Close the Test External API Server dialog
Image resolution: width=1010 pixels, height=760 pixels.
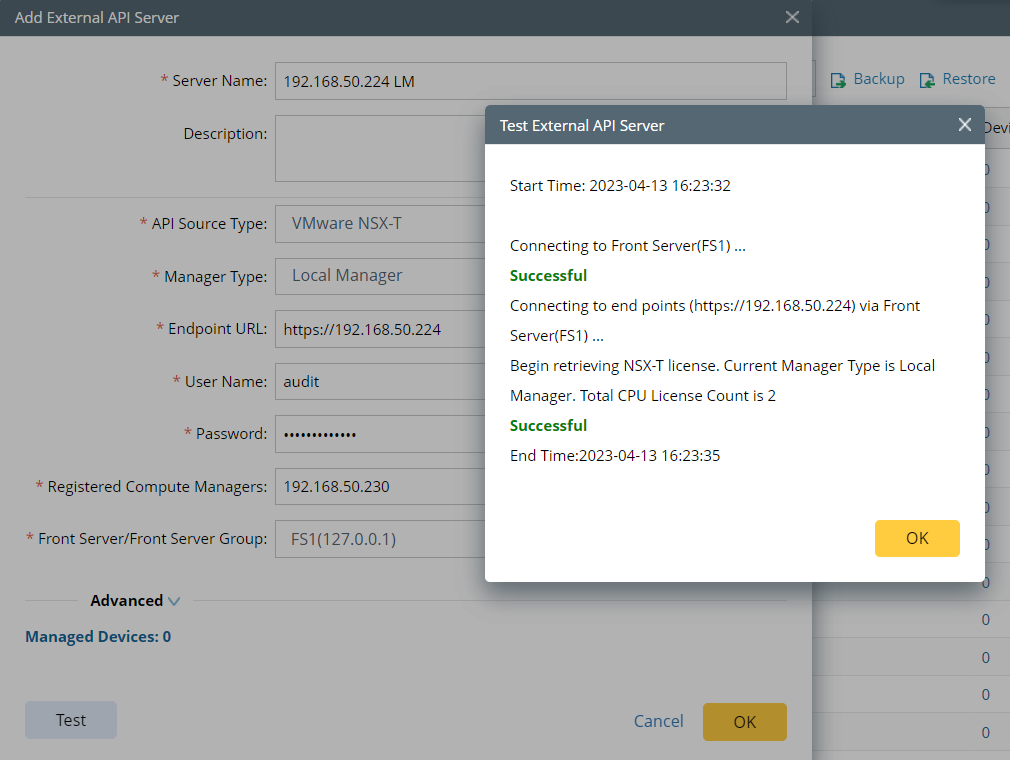pos(964,125)
